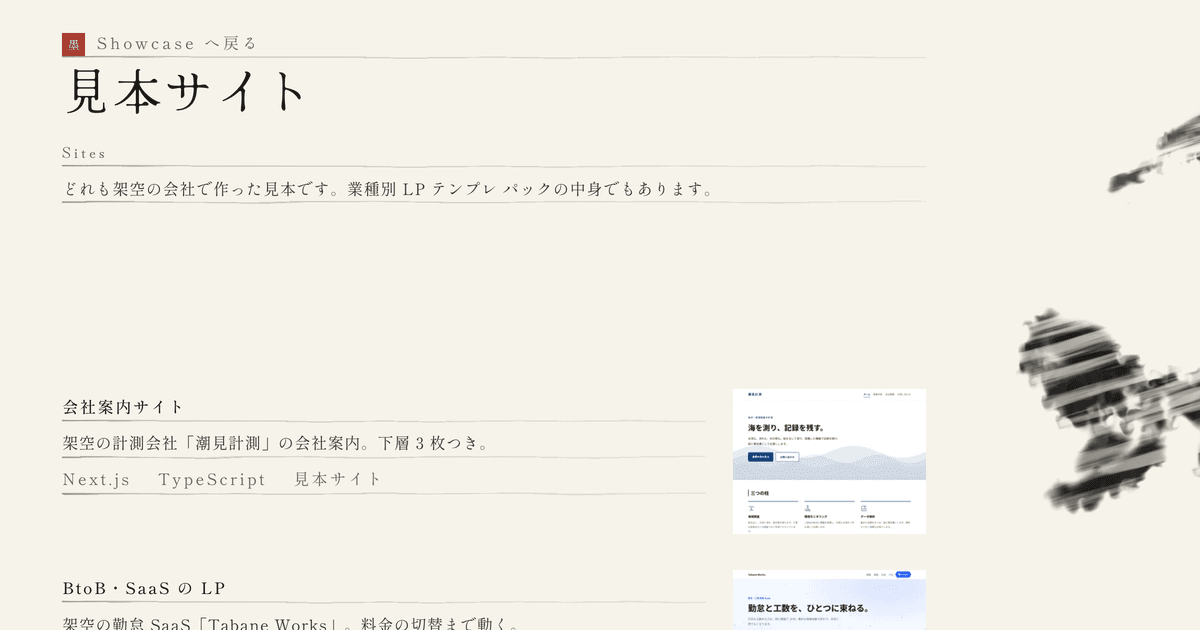Go back via 'Showcase へ戻る' link
The width and height of the screenshot is (1200, 630).
tap(177, 43)
